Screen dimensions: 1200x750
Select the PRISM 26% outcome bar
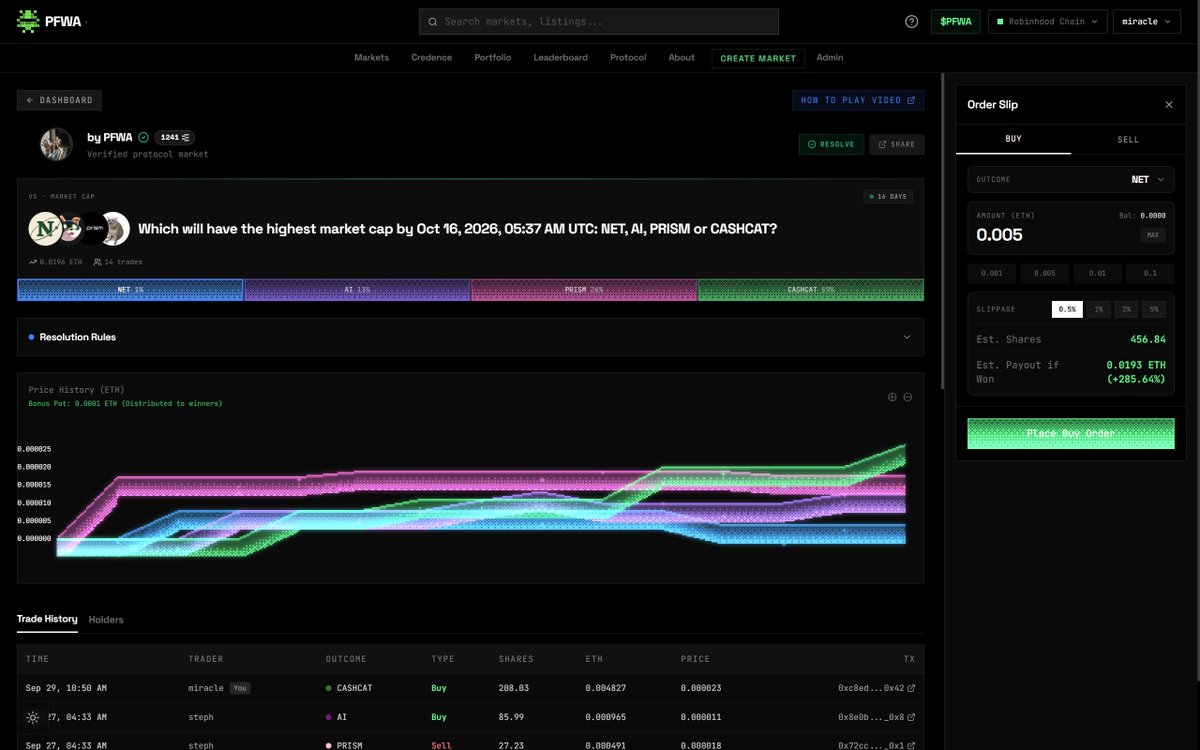[x=584, y=290]
